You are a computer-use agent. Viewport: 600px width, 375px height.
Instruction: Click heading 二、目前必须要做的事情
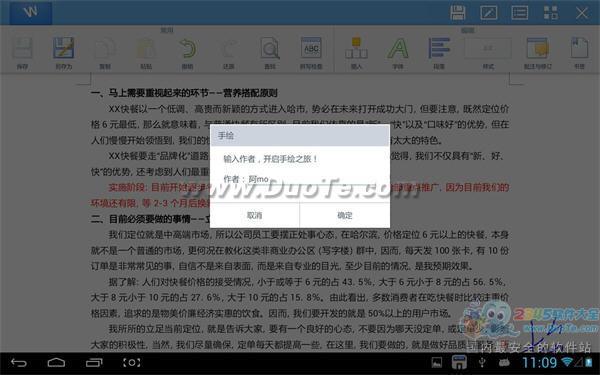tap(150, 219)
